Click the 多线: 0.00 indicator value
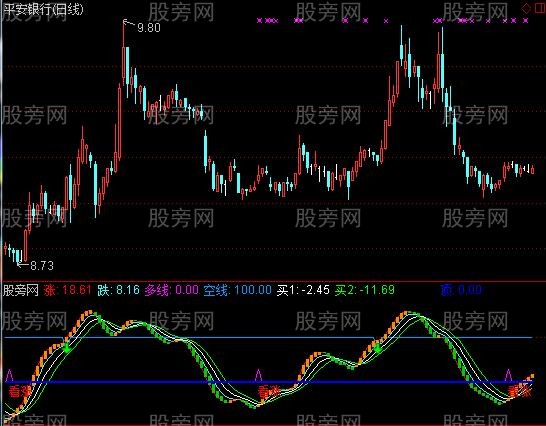This screenshot has height=426, width=546. pos(171,290)
